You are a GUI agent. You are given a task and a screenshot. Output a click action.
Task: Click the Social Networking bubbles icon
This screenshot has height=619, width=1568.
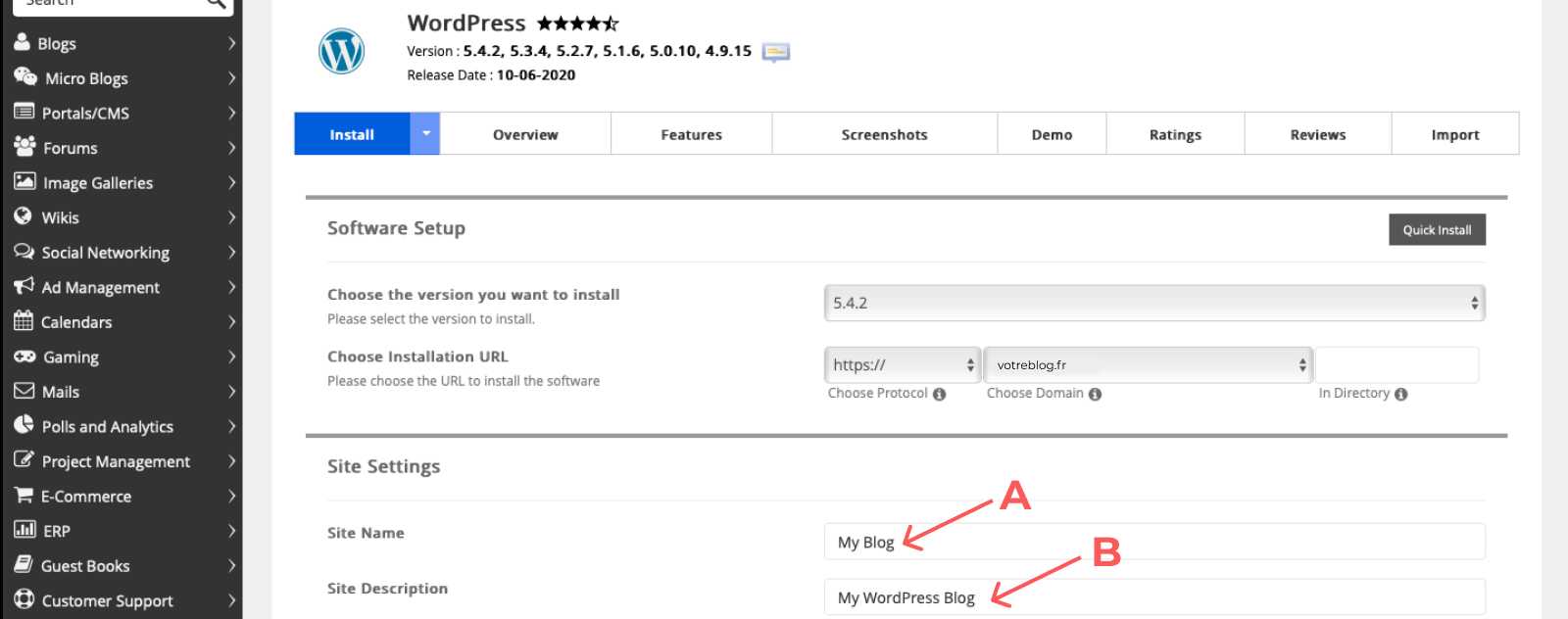pos(24,252)
